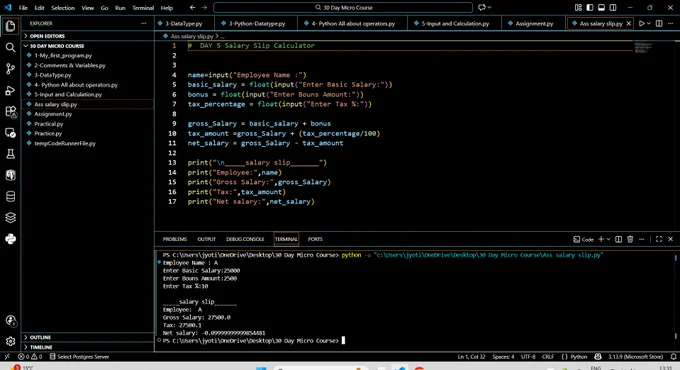The height and width of the screenshot is (370, 680).
Task: Create a new terminal with plus
Action: (x=601, y=239)
